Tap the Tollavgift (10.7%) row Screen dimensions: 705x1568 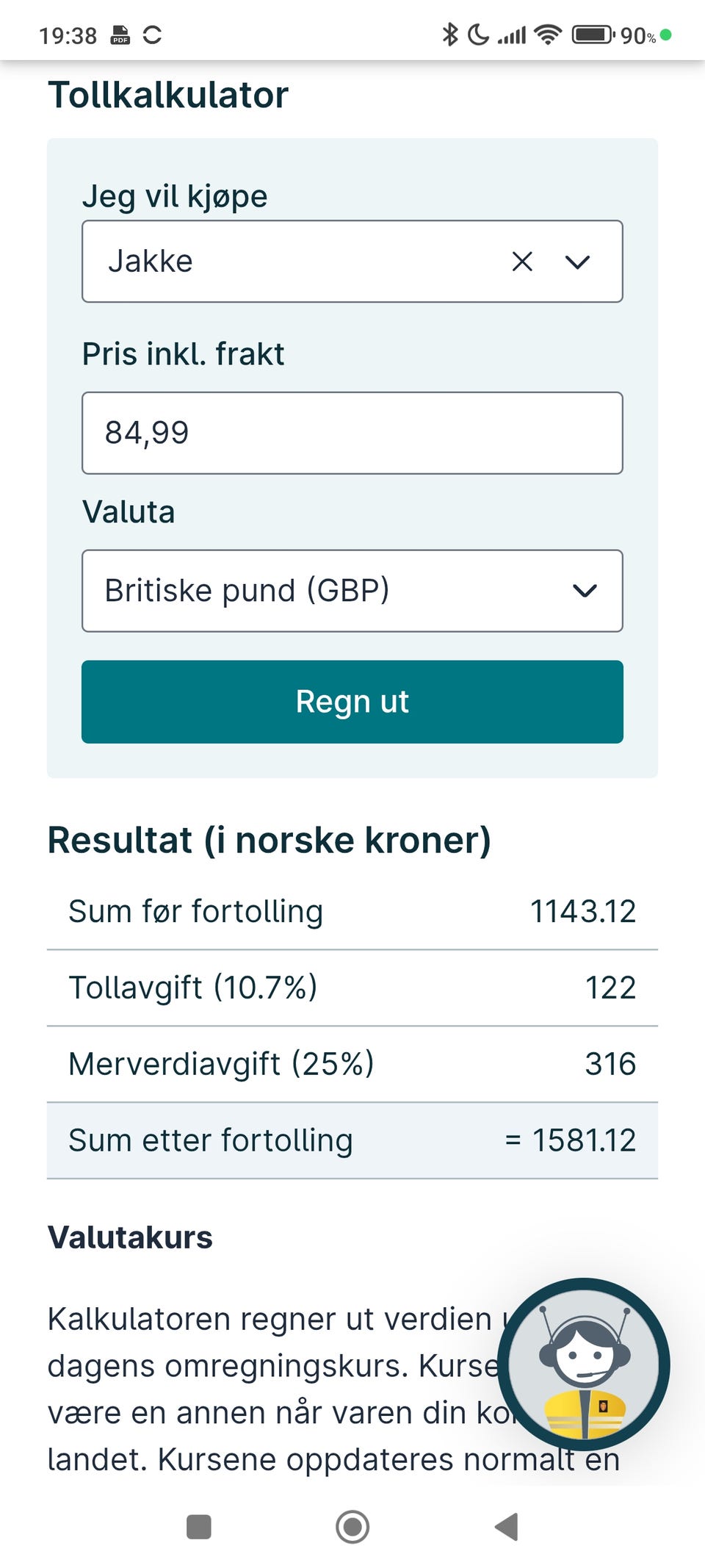click(352, 988)
